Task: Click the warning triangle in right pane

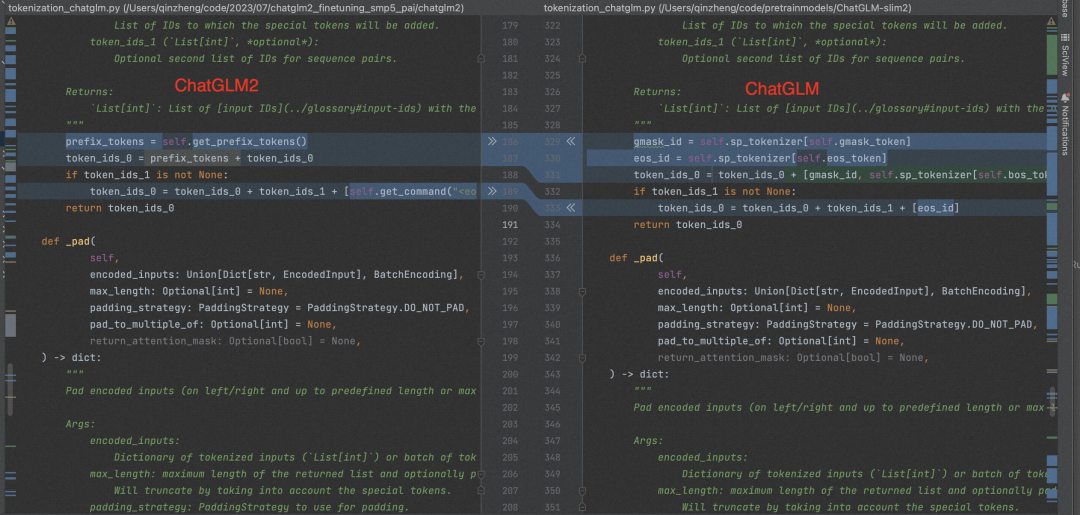Action: [x=1051, y=21]
